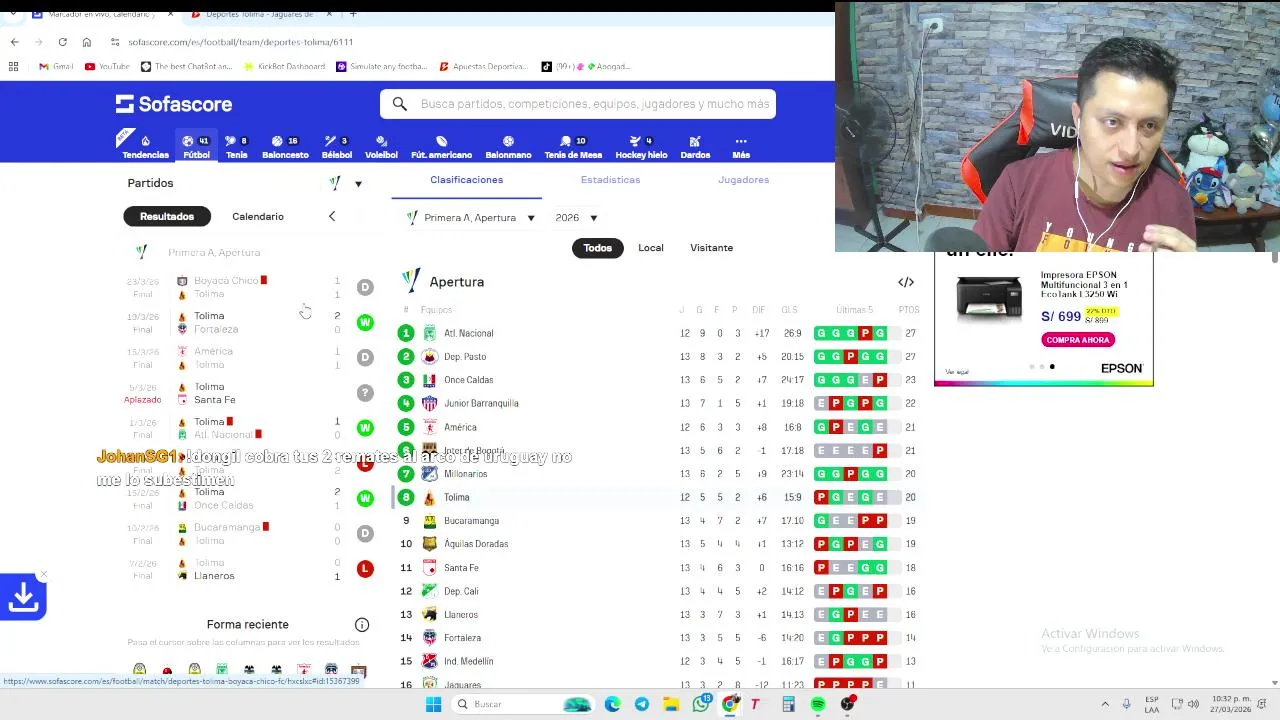The width and height of the screenshot is (1280, 720).
Task: Select the Todos standings filter
Action: 597,248
